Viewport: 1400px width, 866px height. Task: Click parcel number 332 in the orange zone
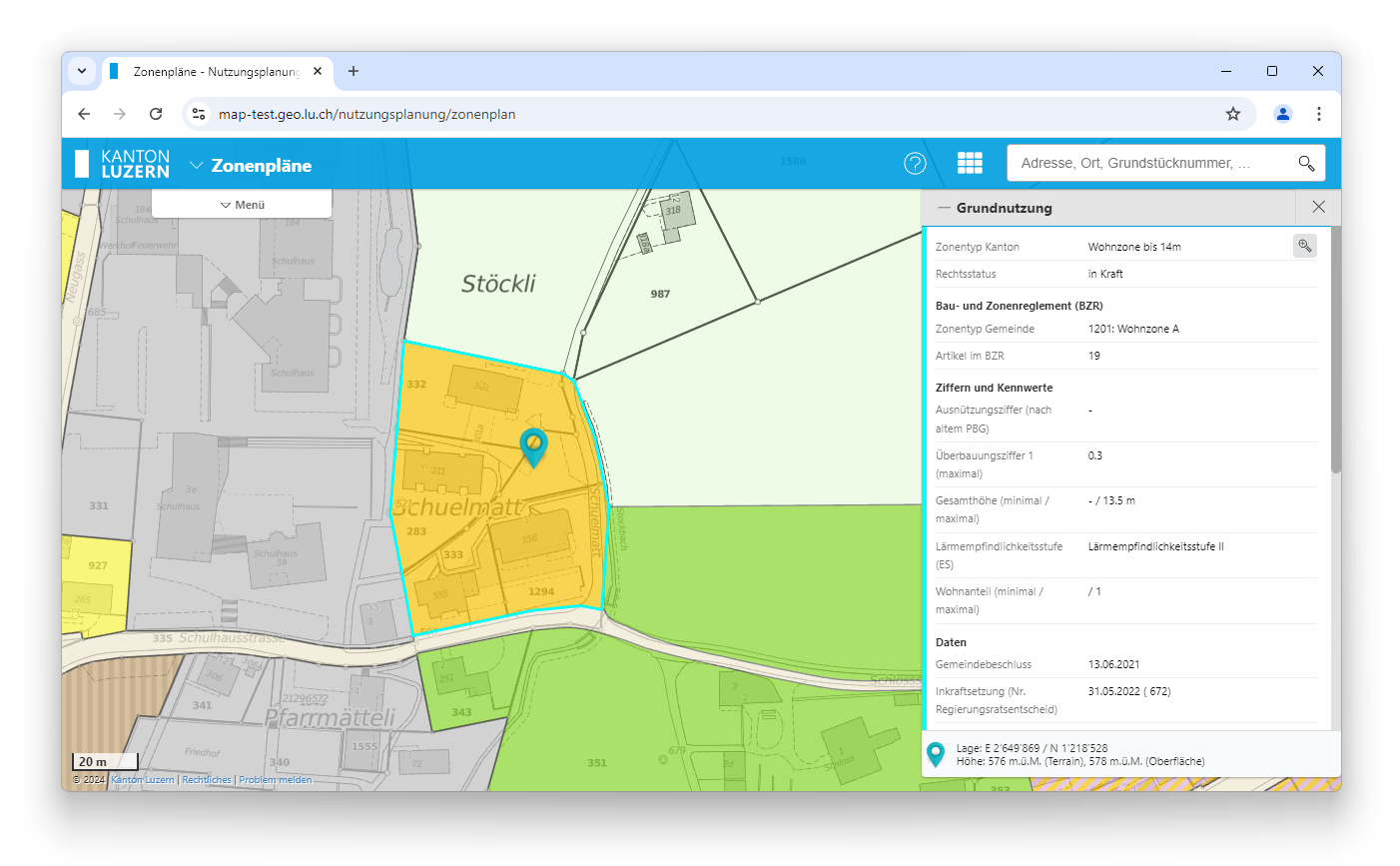(416, 384)
